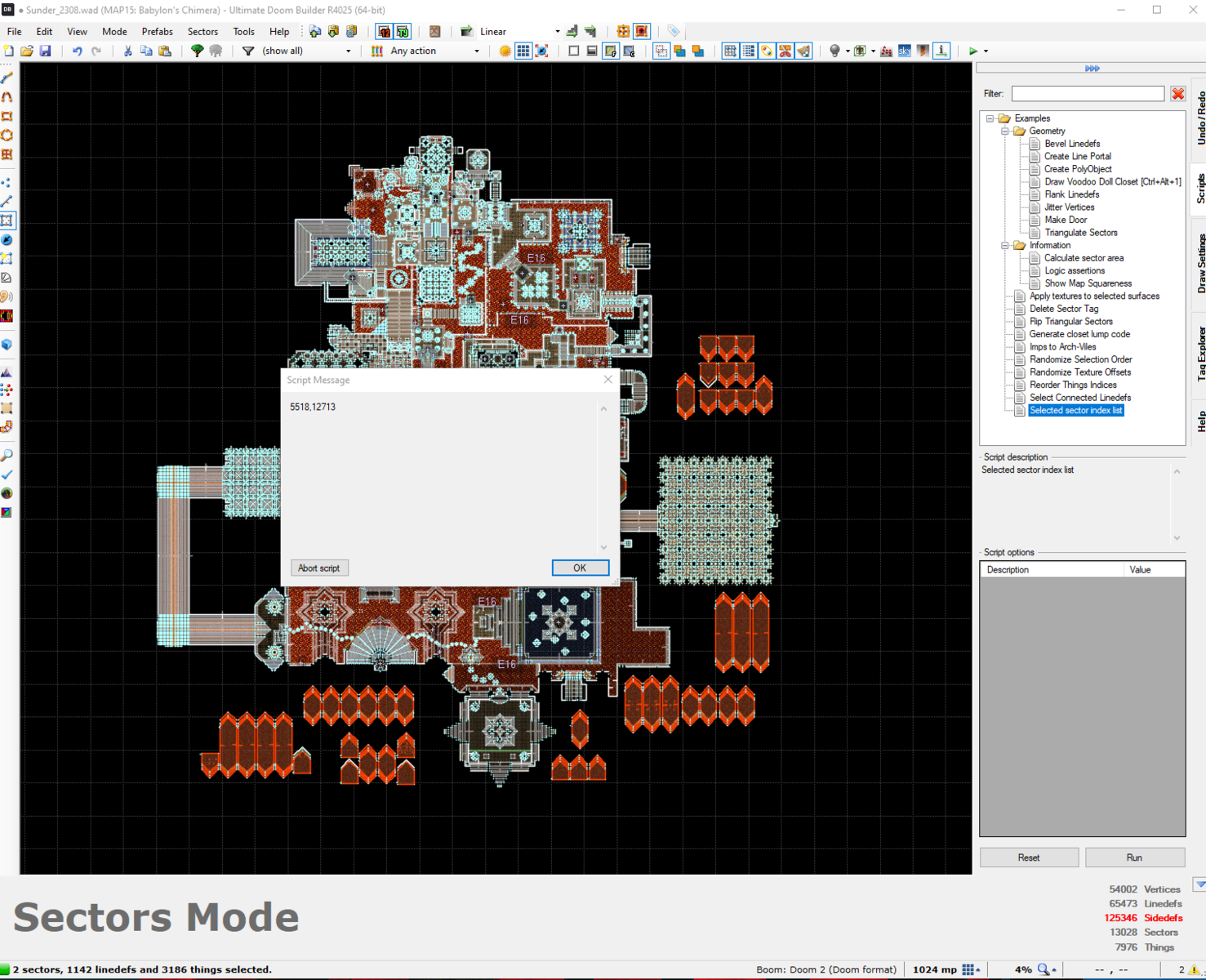The width and height of the screenshot is (1206, 980).
Task: Select 'Jitter Vertices' script in tree
Action: [x=1069, y=207]
